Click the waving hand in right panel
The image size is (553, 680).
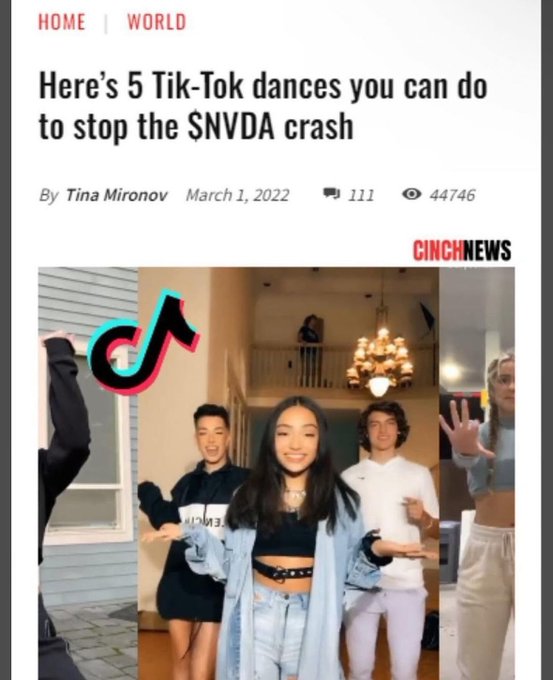pyautogui.click(x=465, y=429)
